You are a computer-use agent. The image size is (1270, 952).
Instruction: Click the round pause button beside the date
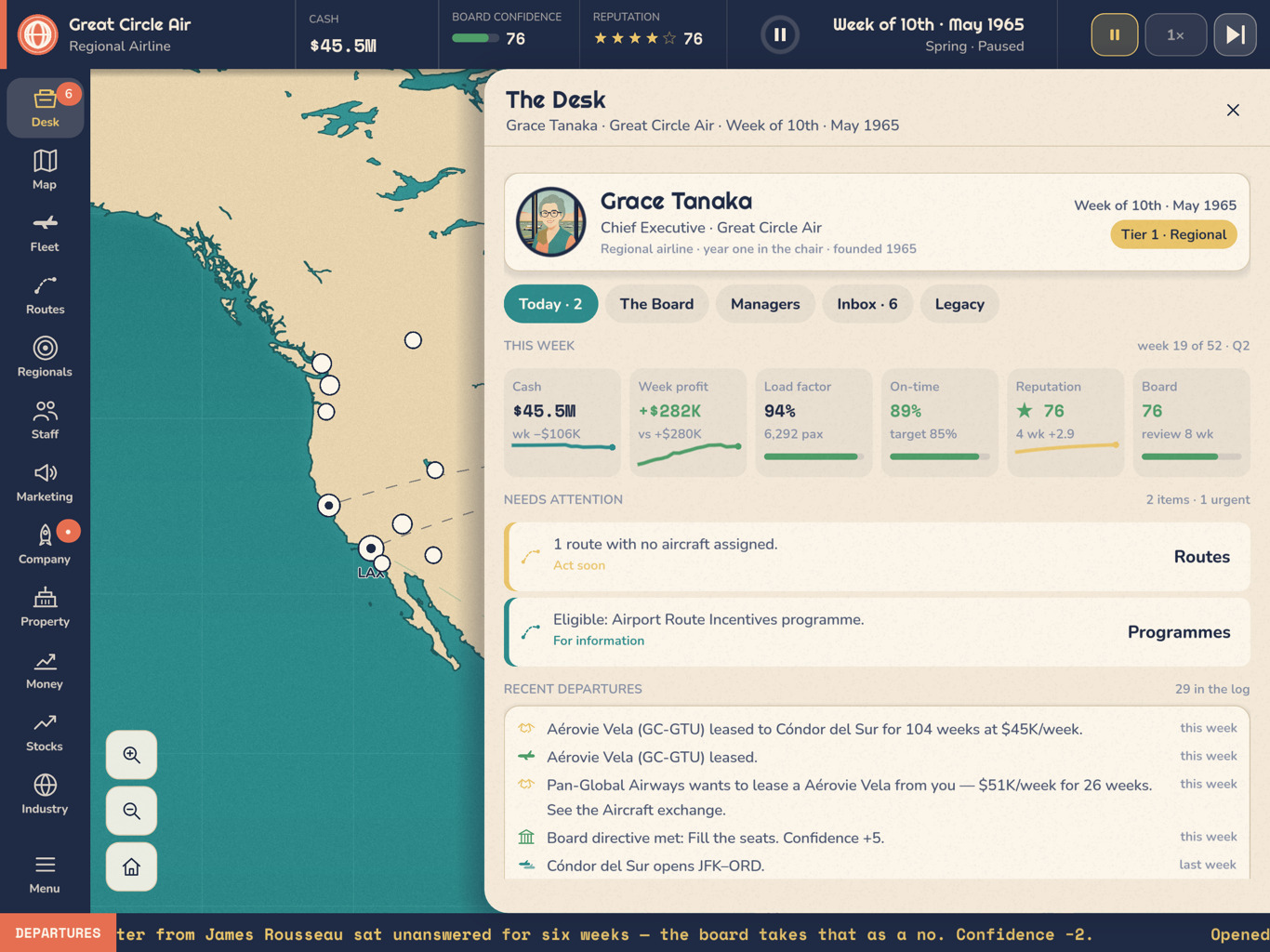coord(780,35)
